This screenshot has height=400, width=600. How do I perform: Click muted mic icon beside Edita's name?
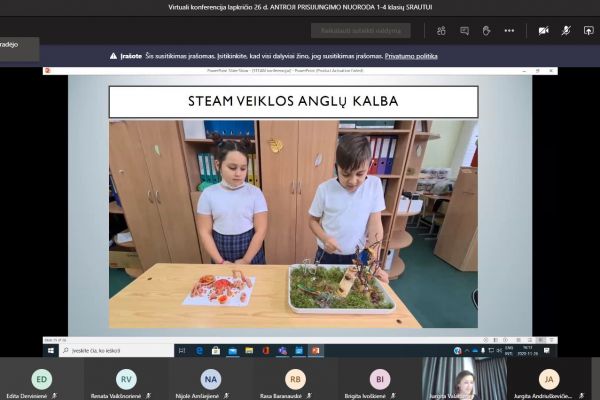pos(55,396)
